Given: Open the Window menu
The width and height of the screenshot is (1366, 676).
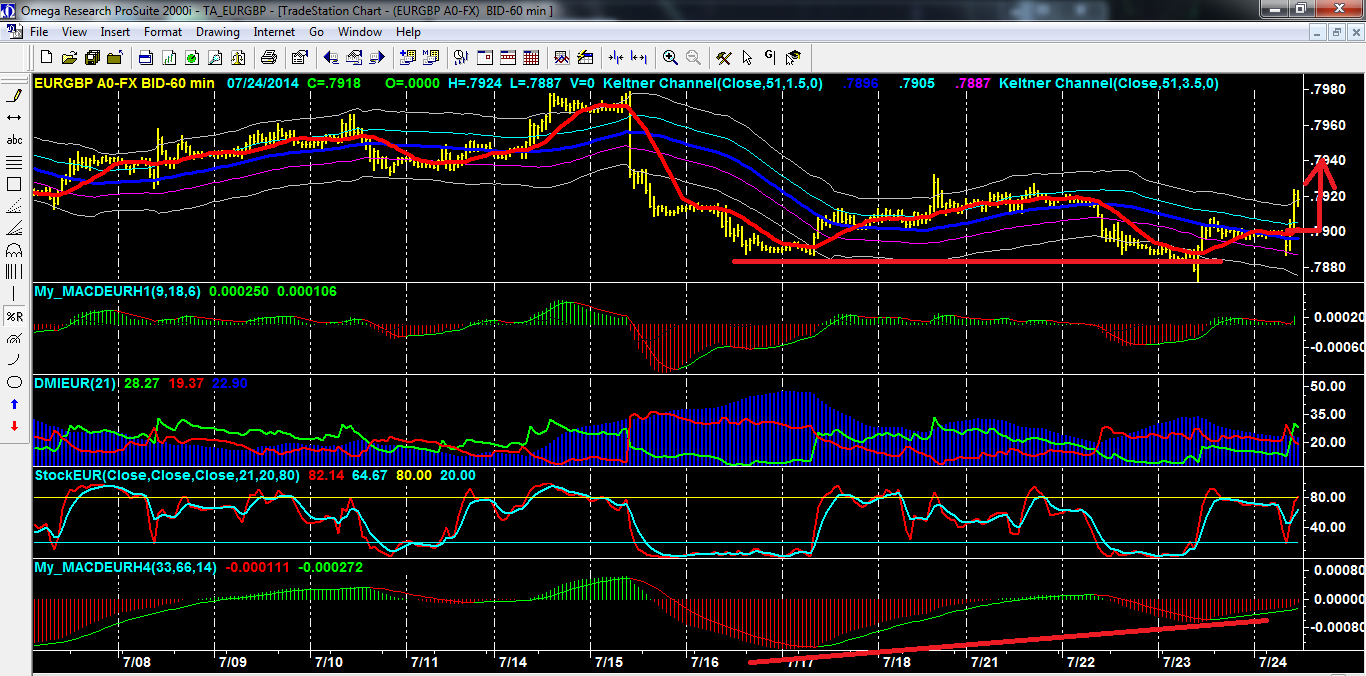Looking at the screenshot, I should [359, 32].
